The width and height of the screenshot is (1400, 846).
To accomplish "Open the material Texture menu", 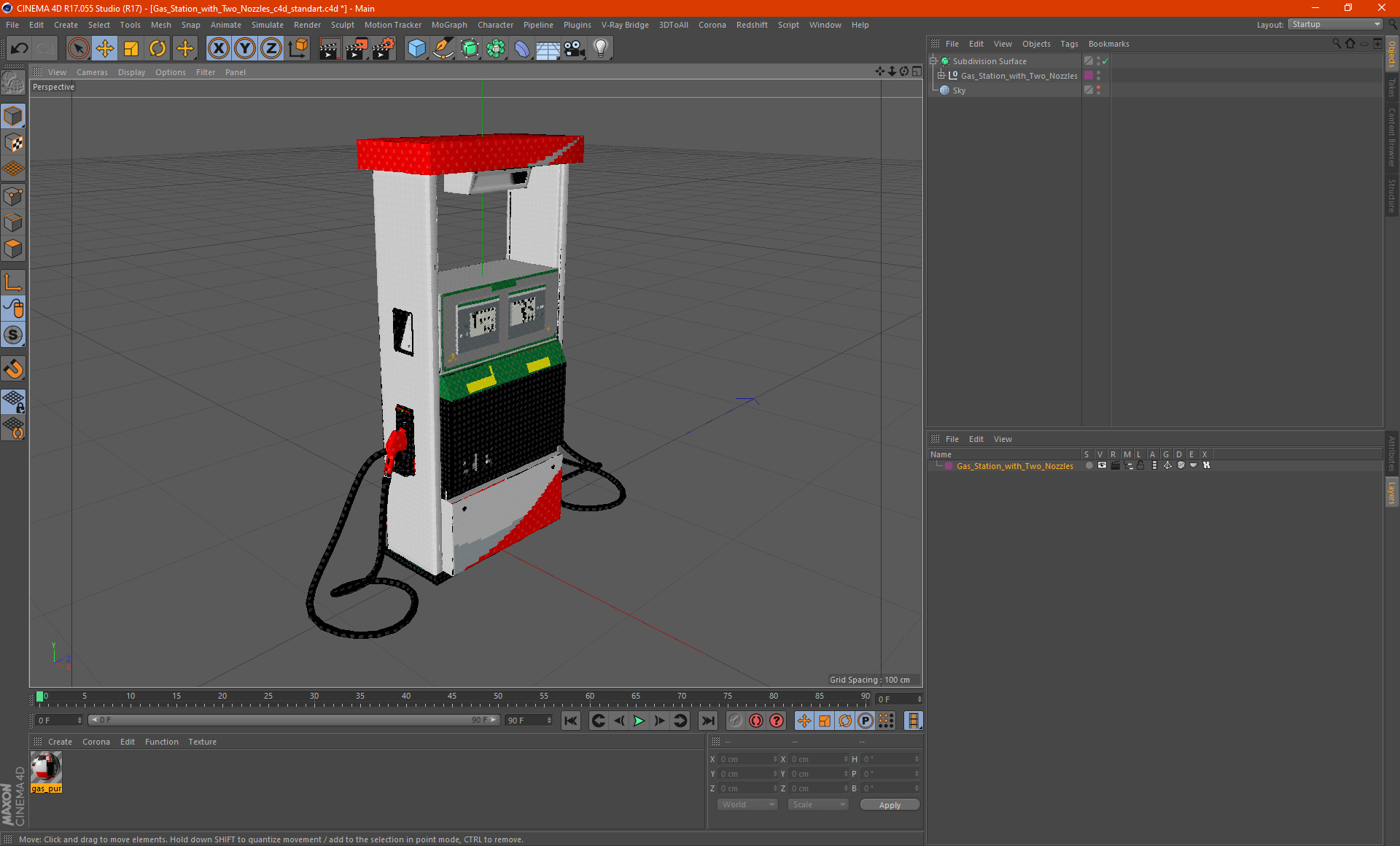I will coord(202,742).
